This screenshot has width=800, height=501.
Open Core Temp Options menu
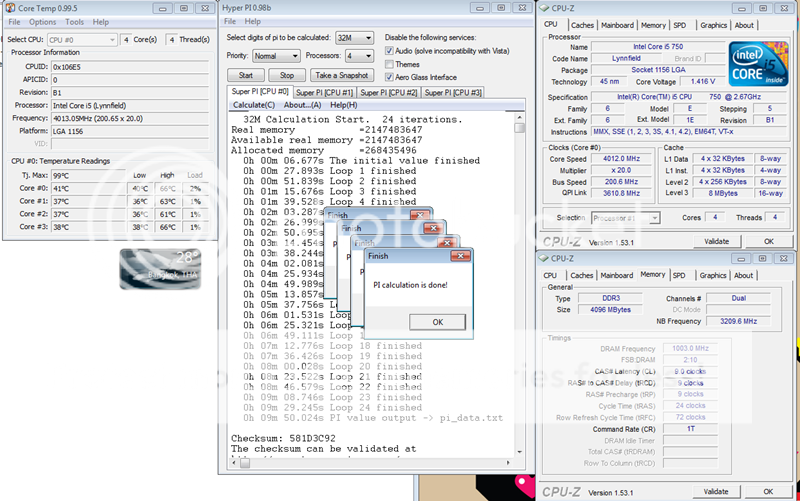[x=43, y=21]
